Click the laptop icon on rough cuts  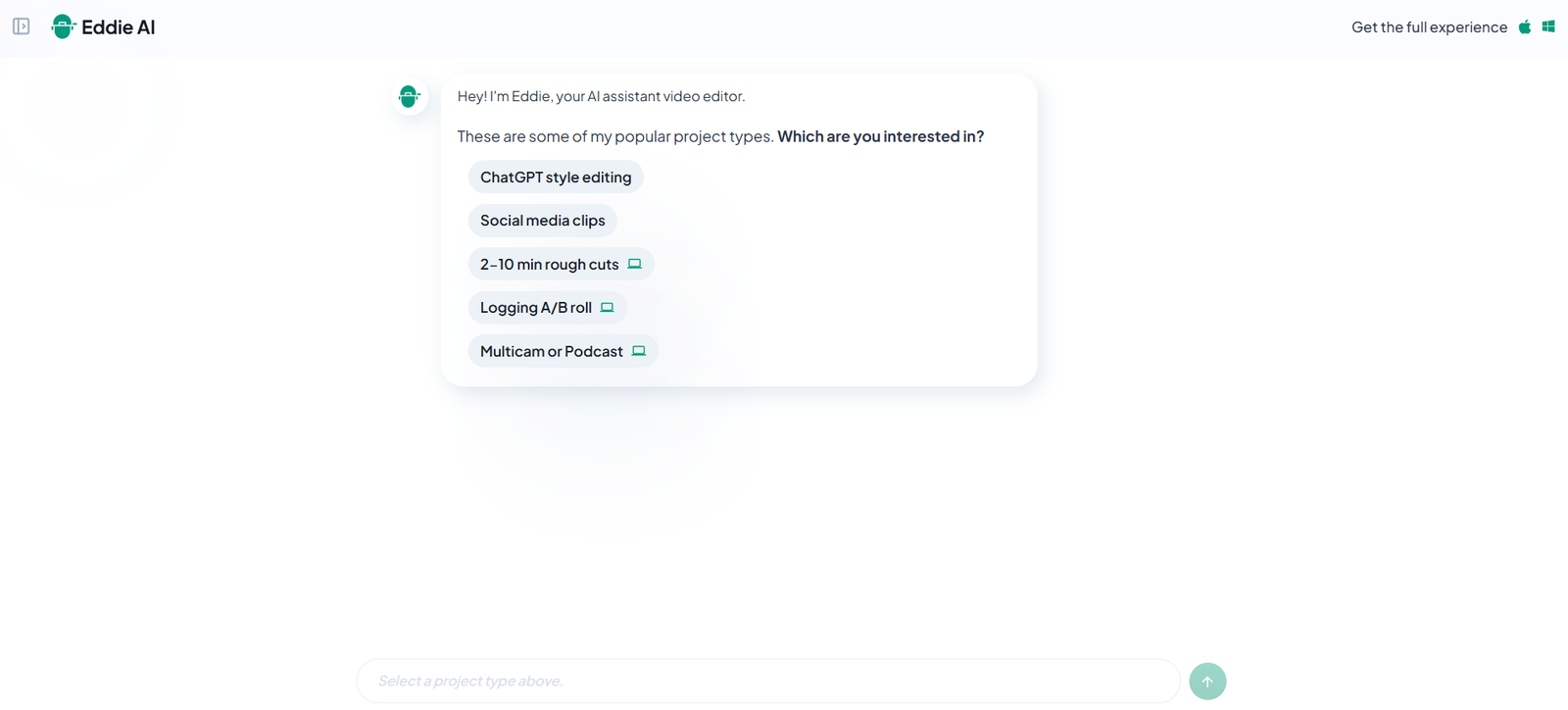(634, 264)
